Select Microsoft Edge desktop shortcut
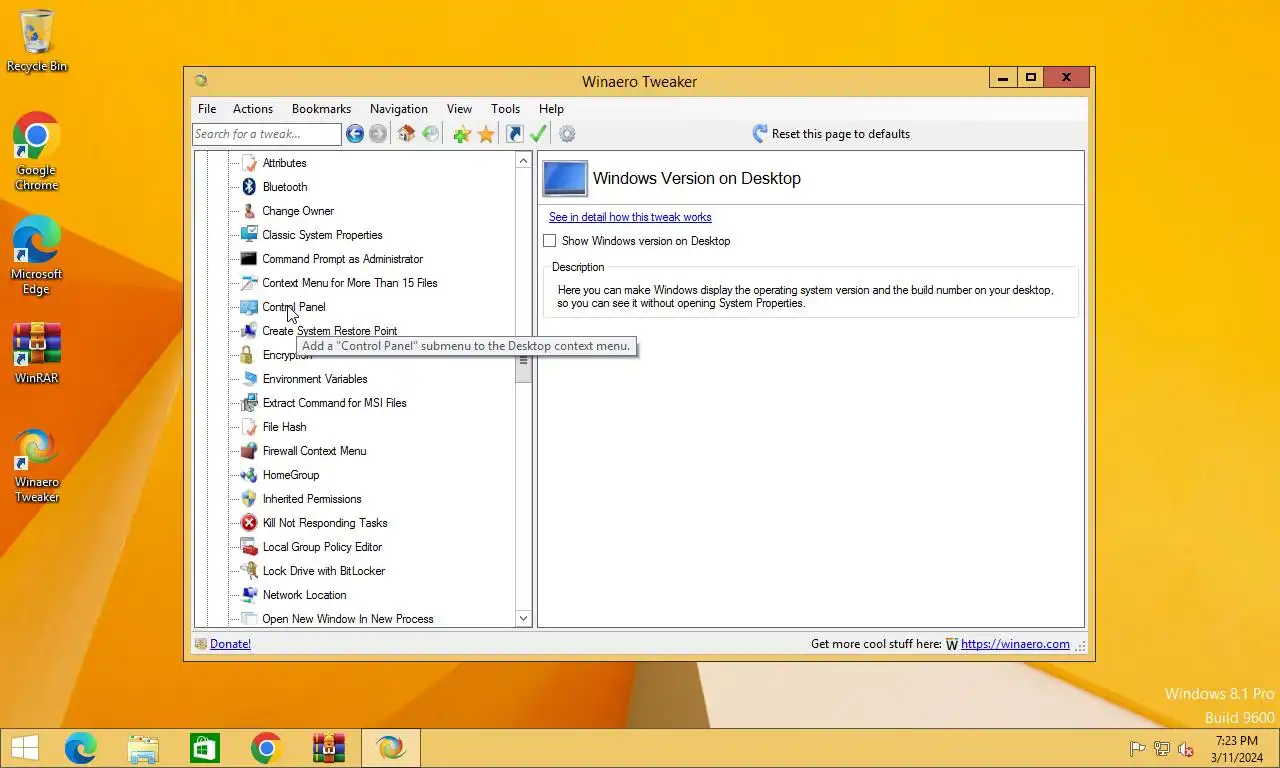 click(37, 255)
